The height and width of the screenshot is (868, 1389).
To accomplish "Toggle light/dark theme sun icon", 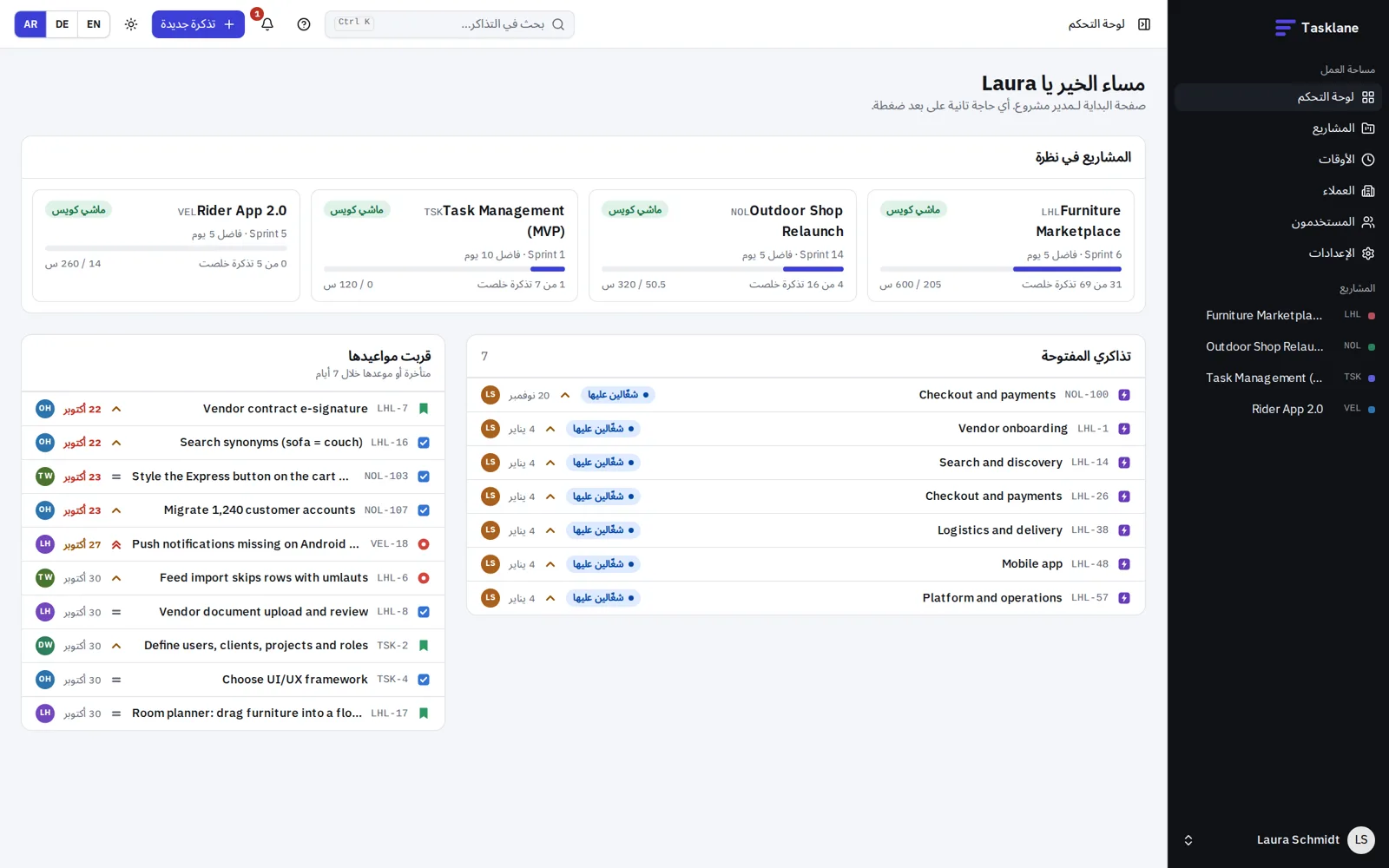I will click(131, 24).
